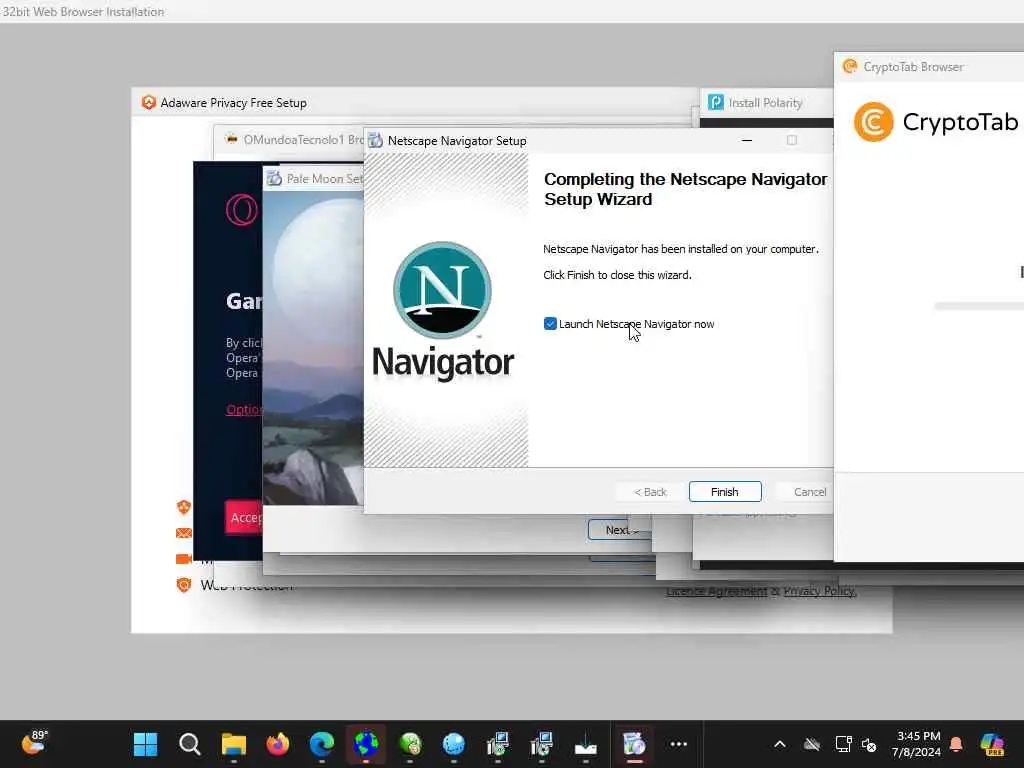This screenshot has width=1024, height=768.
Task: Click Finish in Netscape Navigator Setup
Action: click(725, 492)
